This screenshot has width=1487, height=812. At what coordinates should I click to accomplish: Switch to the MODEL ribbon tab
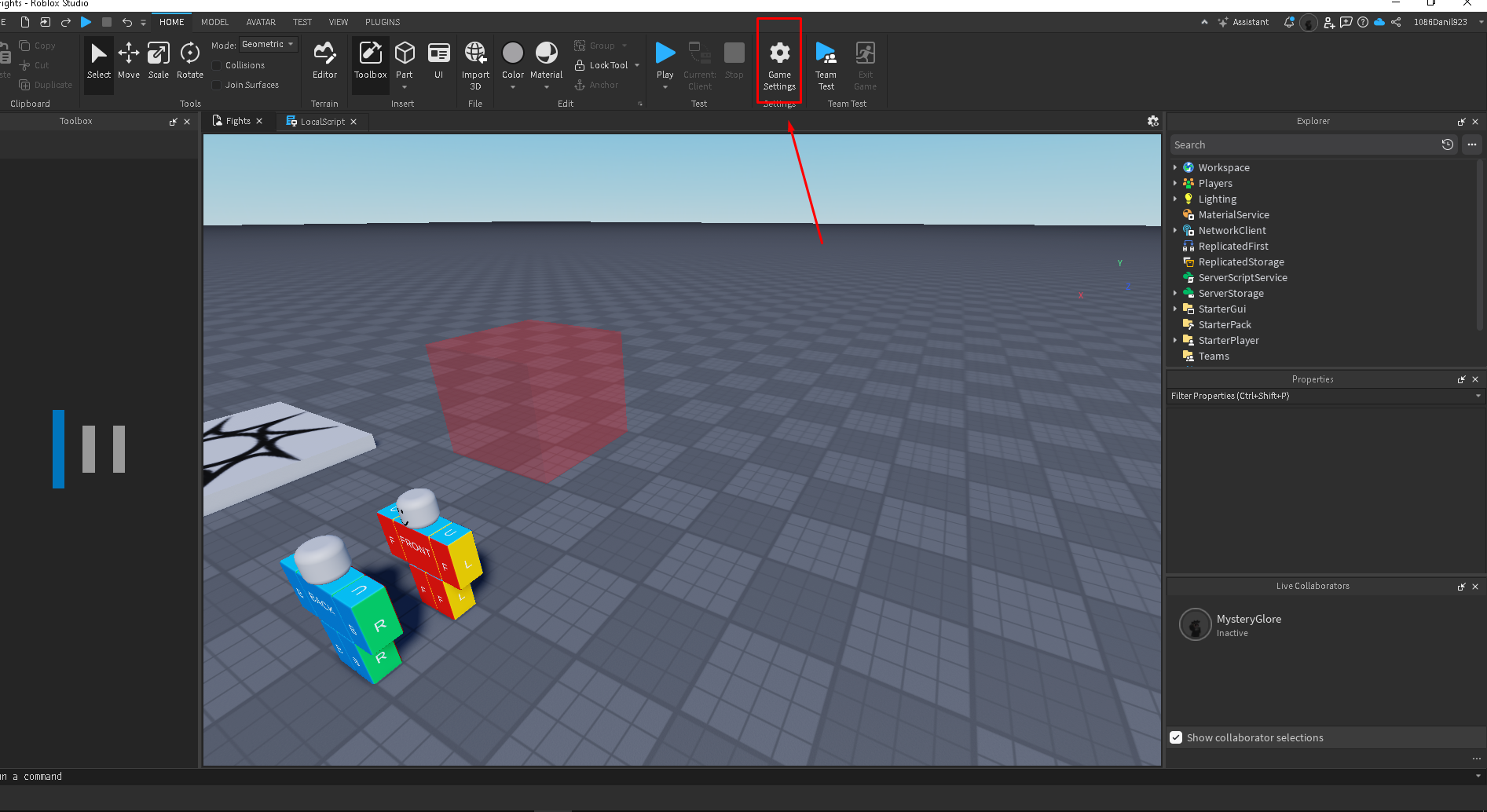(x=214, y=22)
